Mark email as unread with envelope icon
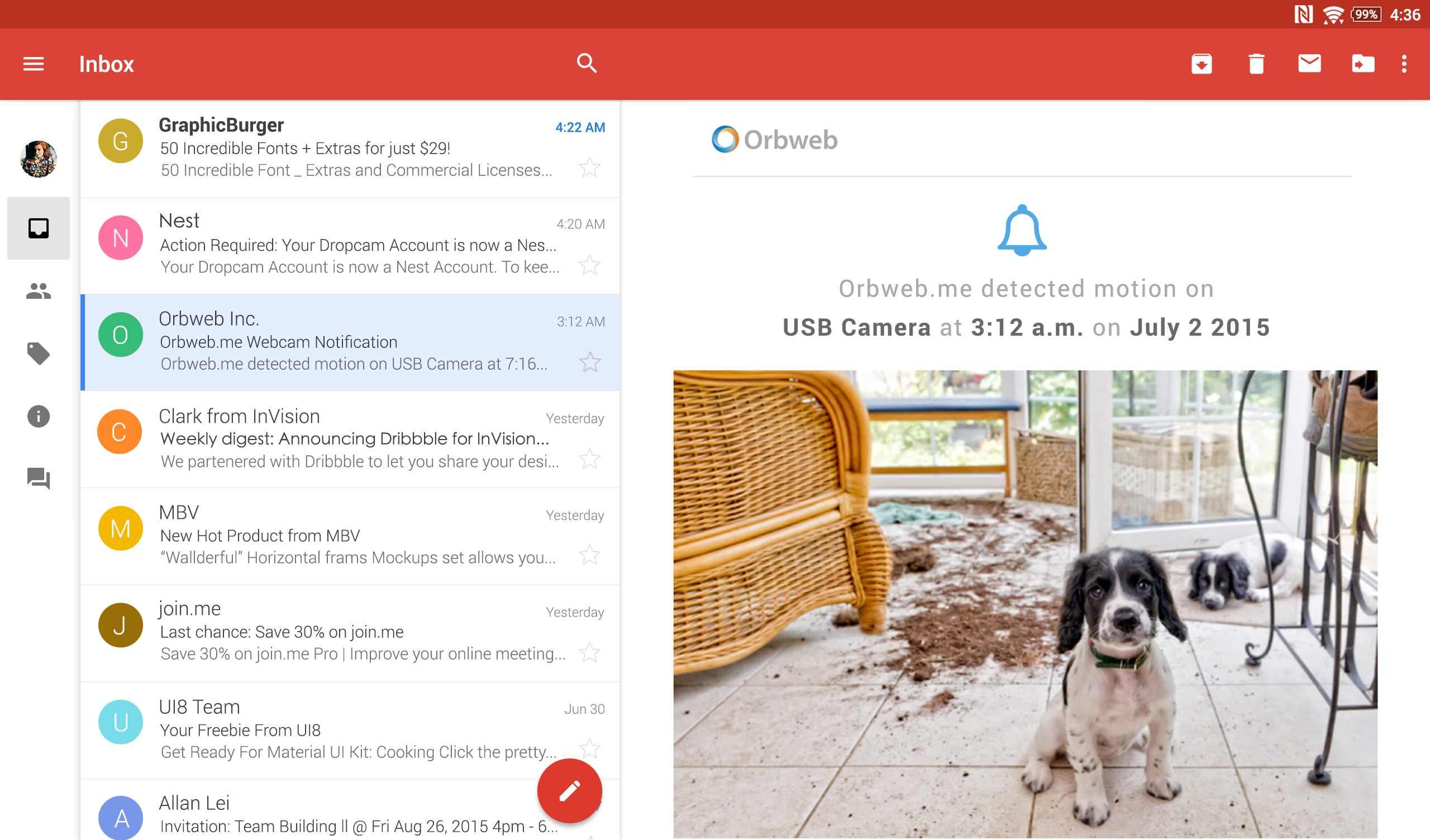 click(1309, 63)
